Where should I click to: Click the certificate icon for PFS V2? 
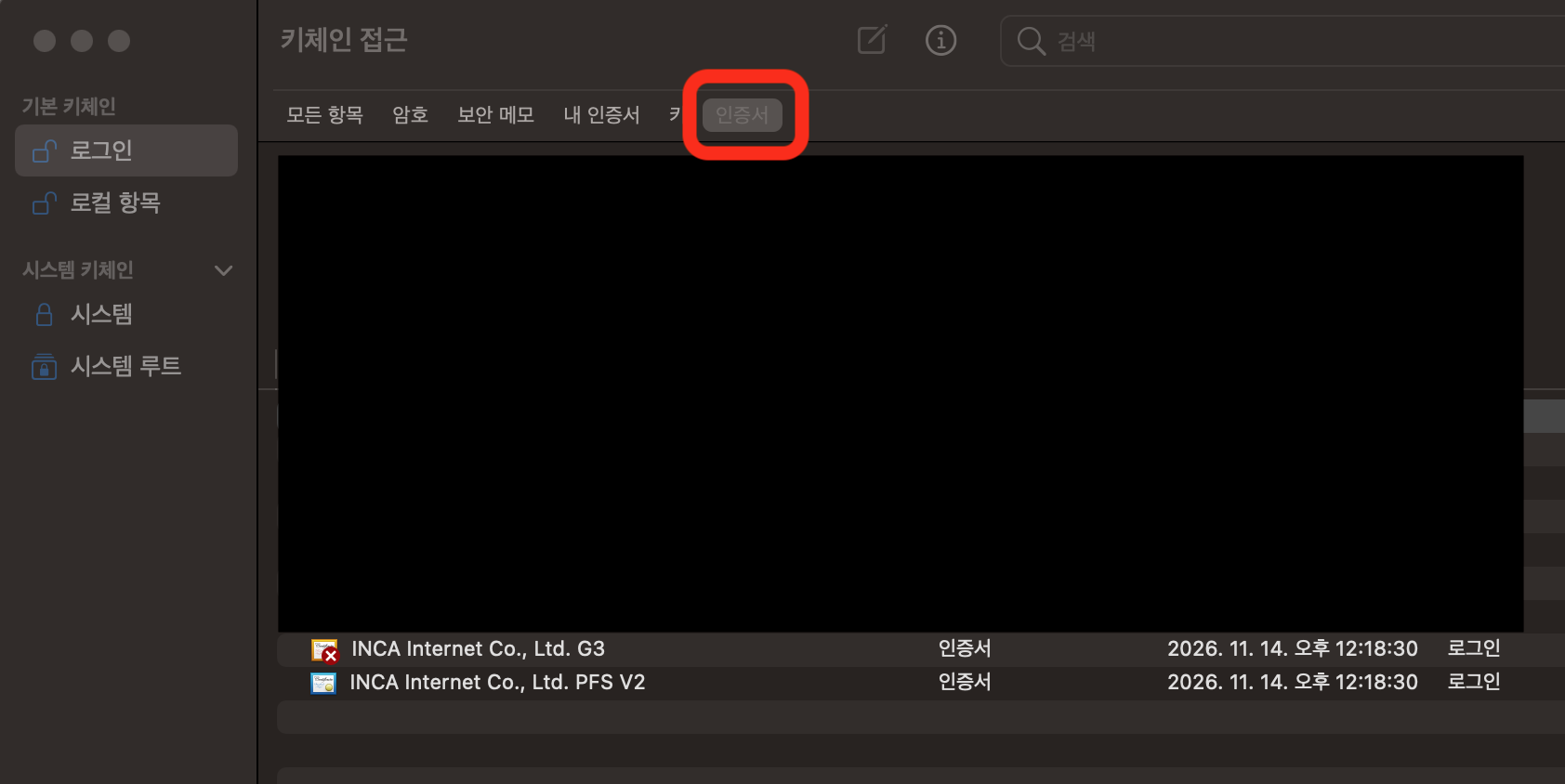click(x=323, y=683)
